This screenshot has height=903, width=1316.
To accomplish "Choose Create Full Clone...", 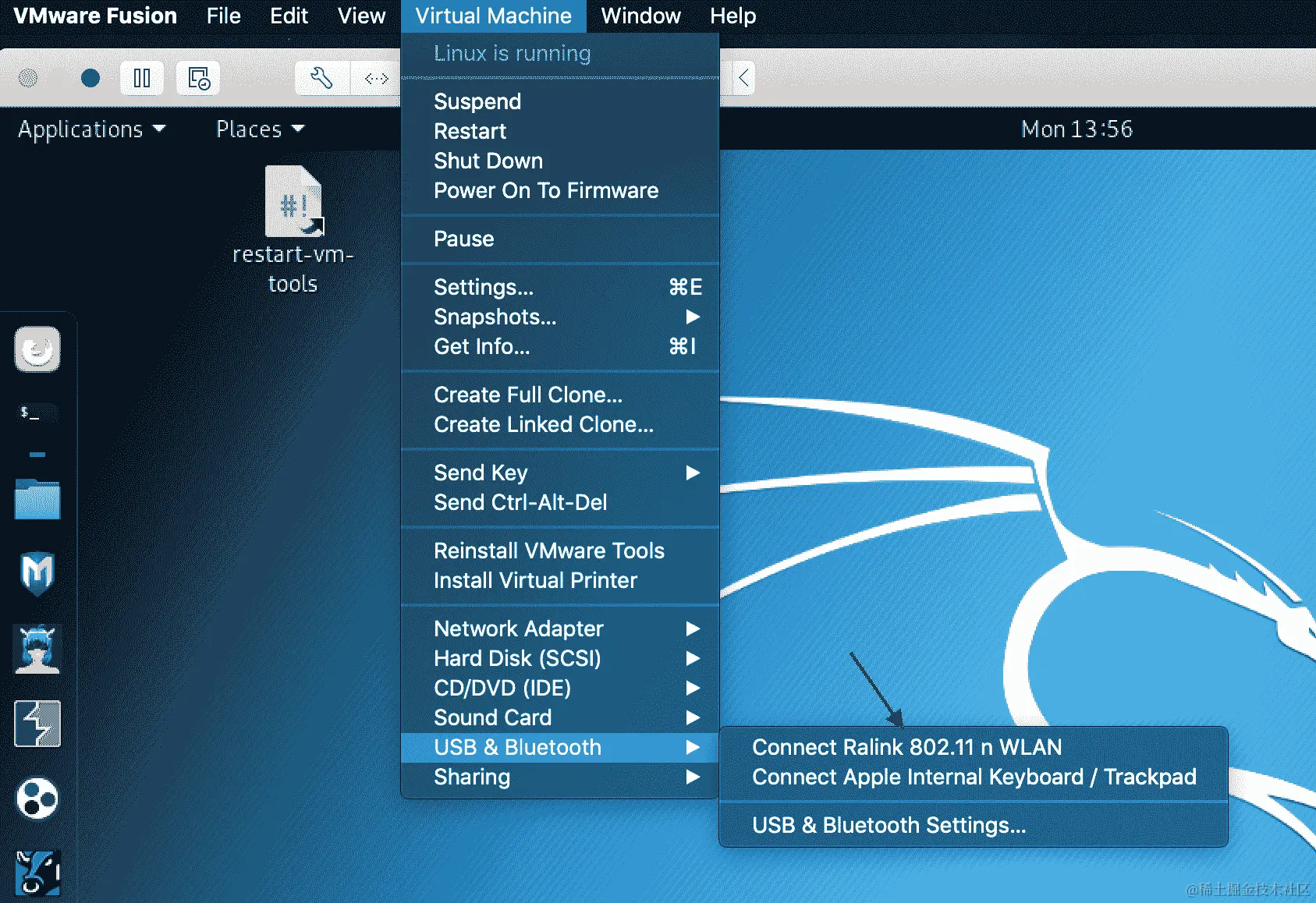I will point(559,395).
